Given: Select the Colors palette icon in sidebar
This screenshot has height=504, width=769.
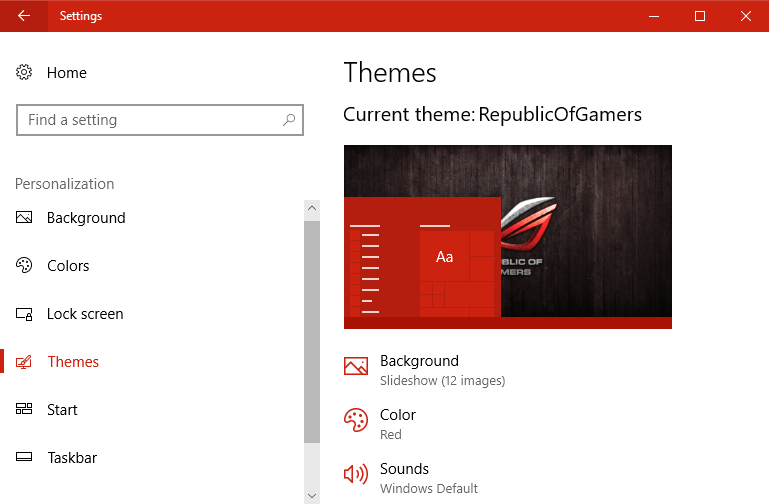Looking at the screenshot, I should pyautogui.click(x=24, y=265).
